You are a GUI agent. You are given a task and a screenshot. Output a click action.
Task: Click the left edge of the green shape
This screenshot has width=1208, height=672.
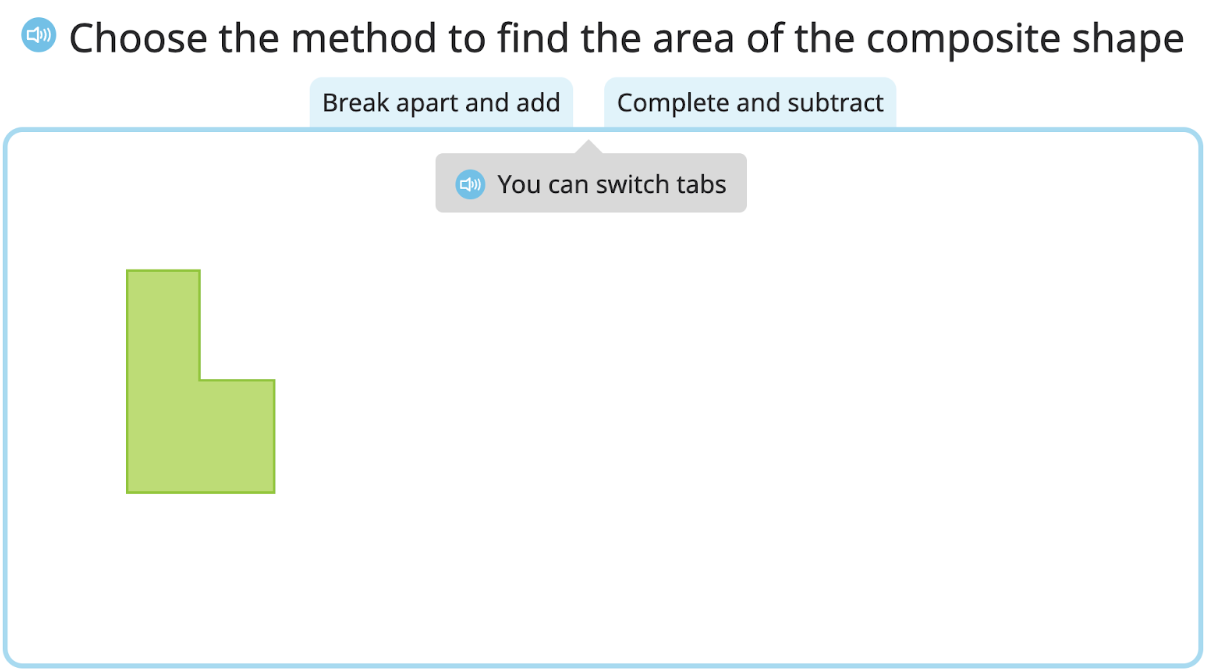tap(127, 380)
